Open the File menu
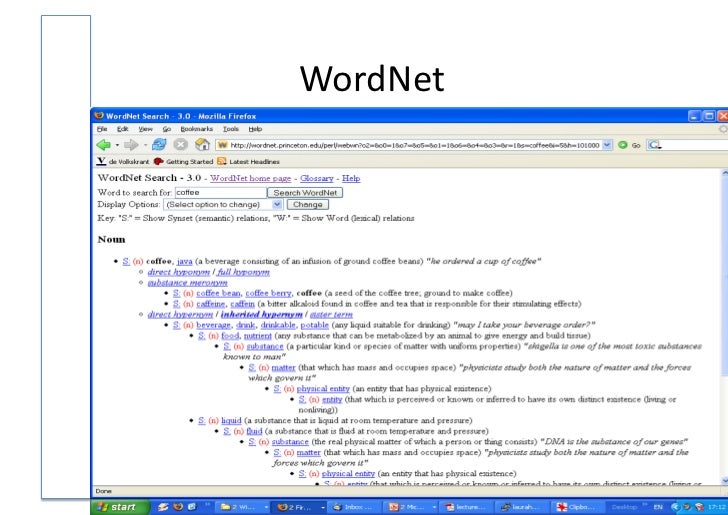Image resolution: width=728 pixels, height=515 pixels. click(102, 129)
